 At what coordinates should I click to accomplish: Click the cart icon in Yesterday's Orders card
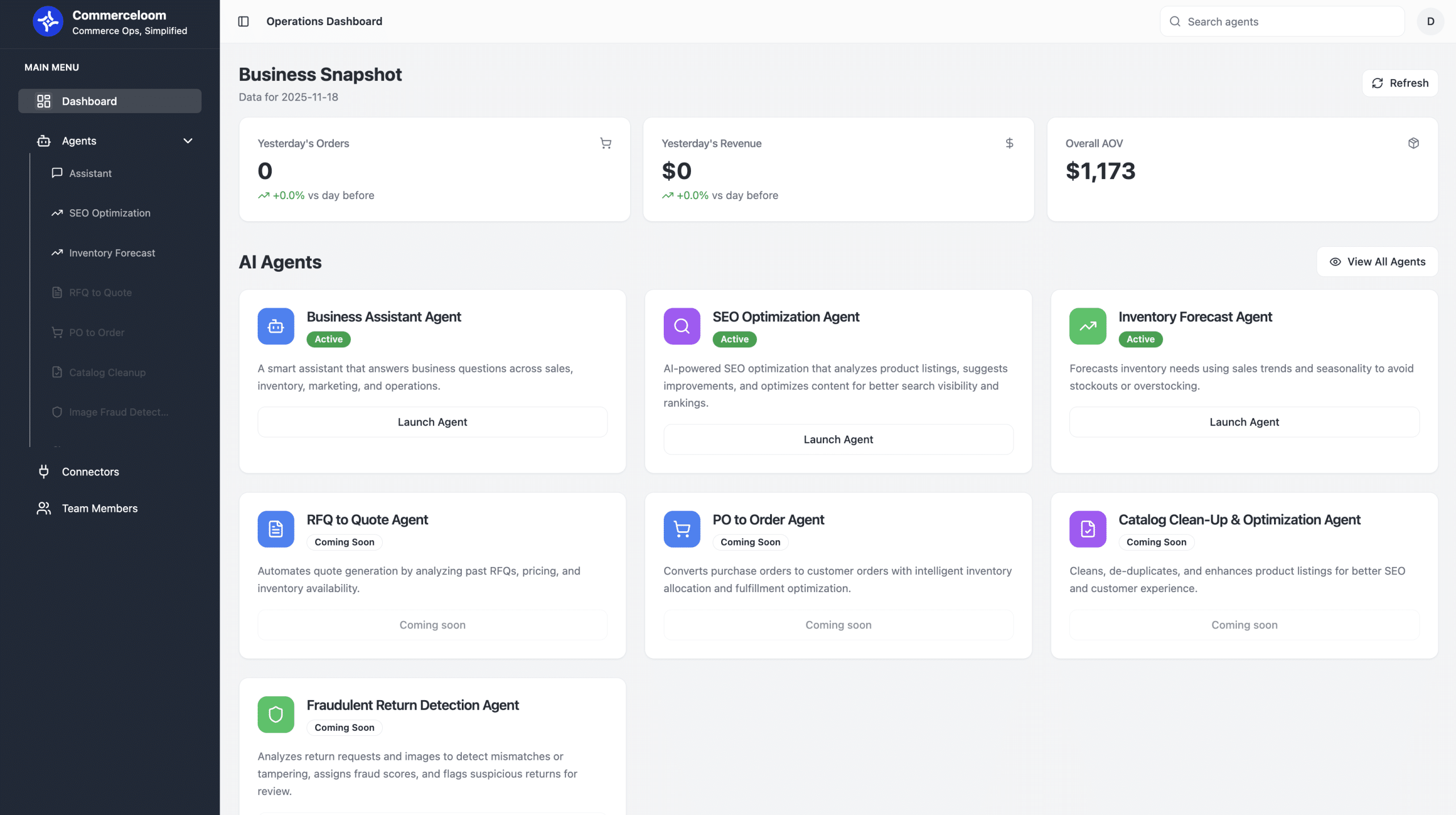(x=606, y=143)
